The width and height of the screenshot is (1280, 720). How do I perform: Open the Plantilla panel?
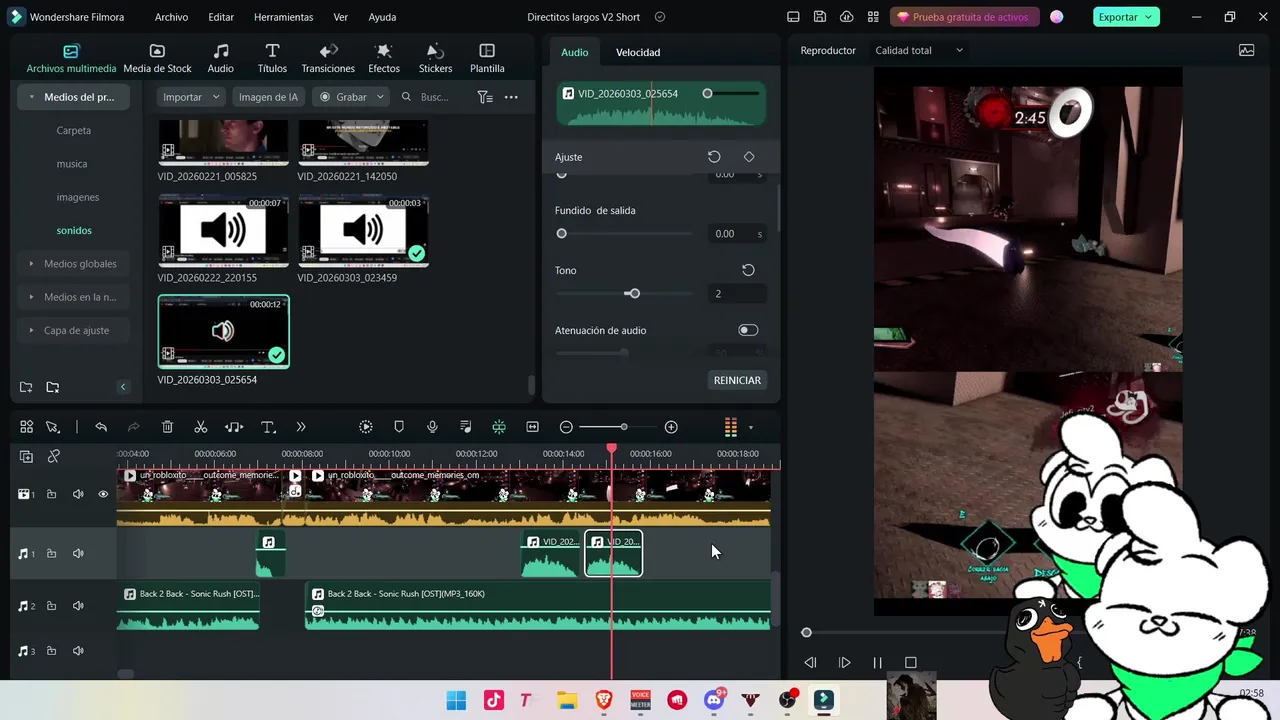pyautogui.click(x=487, y=59)
